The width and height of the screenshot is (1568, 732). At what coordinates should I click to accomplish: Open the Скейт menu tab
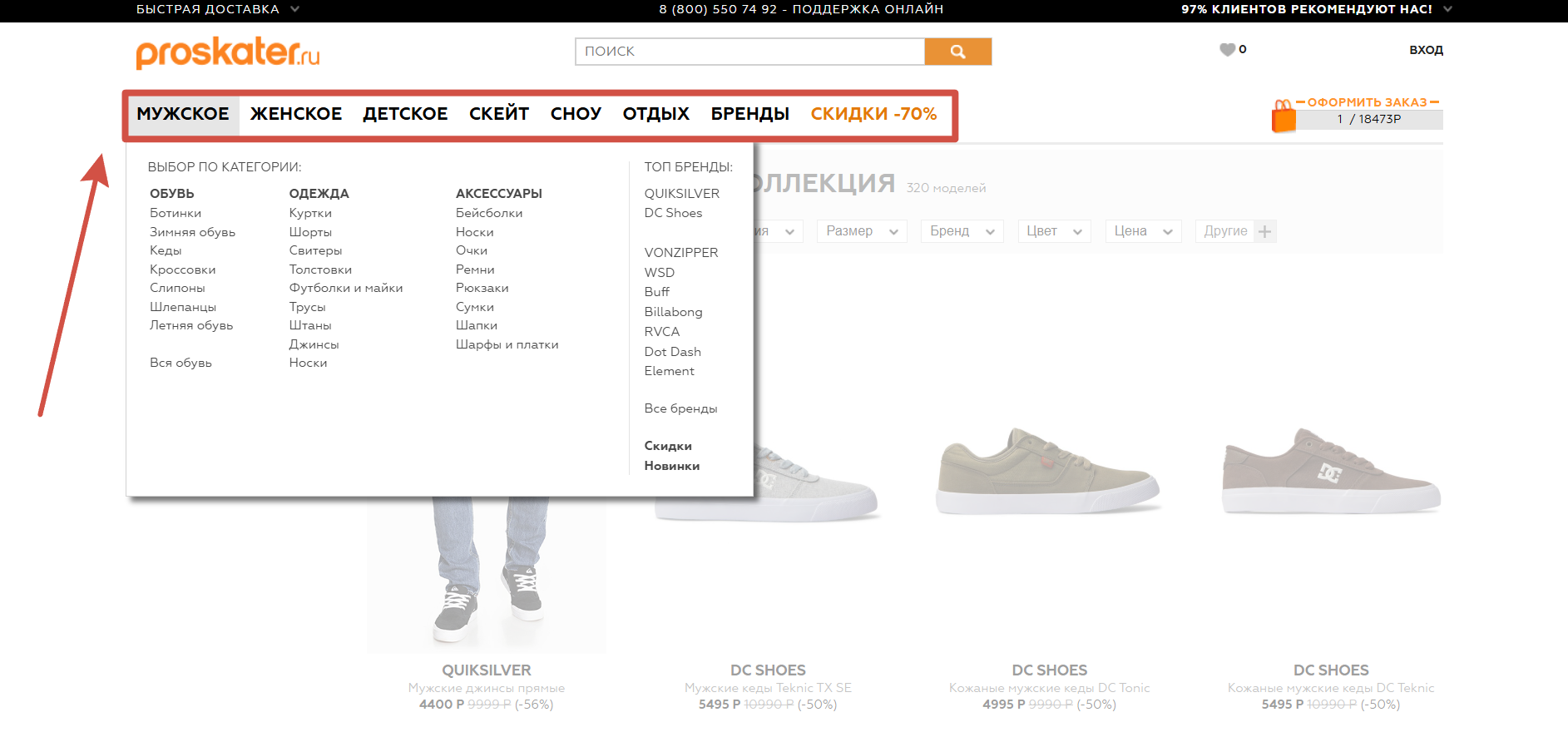click(x=499, y=114)
